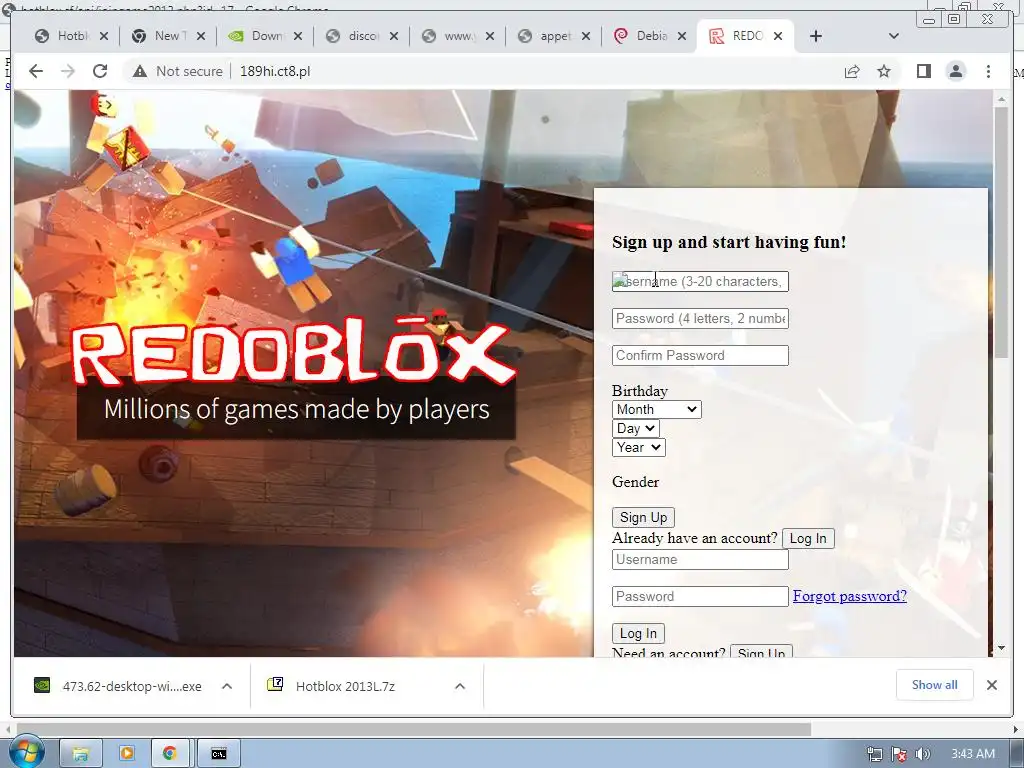Click Log In next to Already have an account
Viewport: 1024px width, 768px height.
[808, 538]
